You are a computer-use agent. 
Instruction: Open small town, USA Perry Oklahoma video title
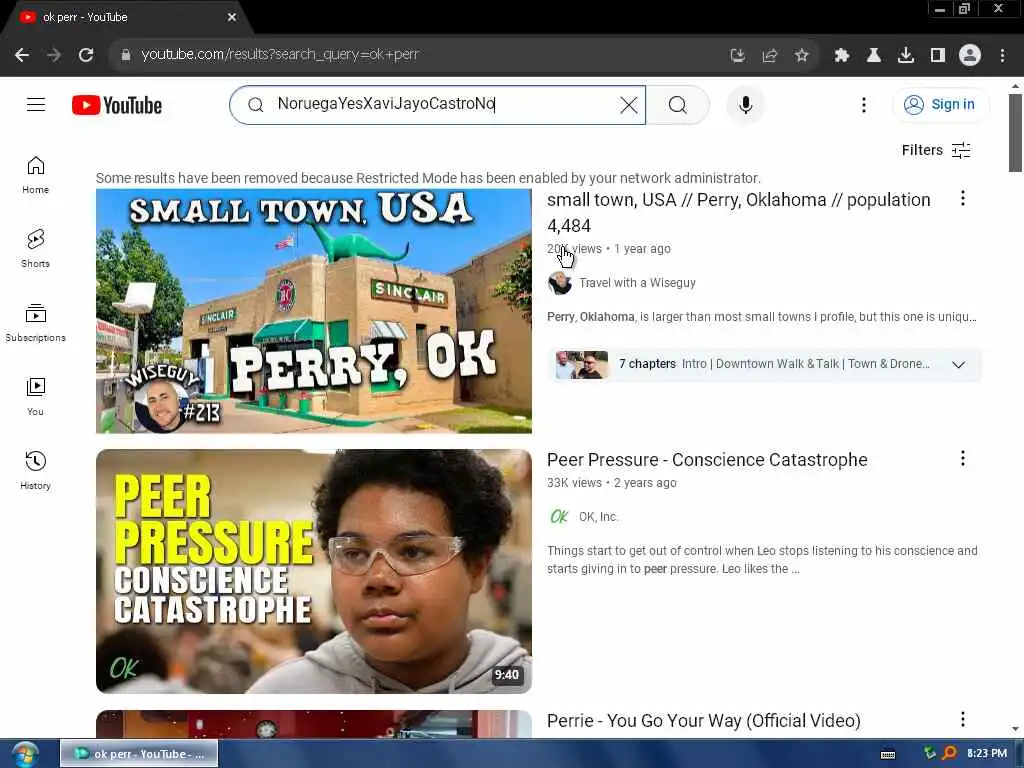click(739, 212)
